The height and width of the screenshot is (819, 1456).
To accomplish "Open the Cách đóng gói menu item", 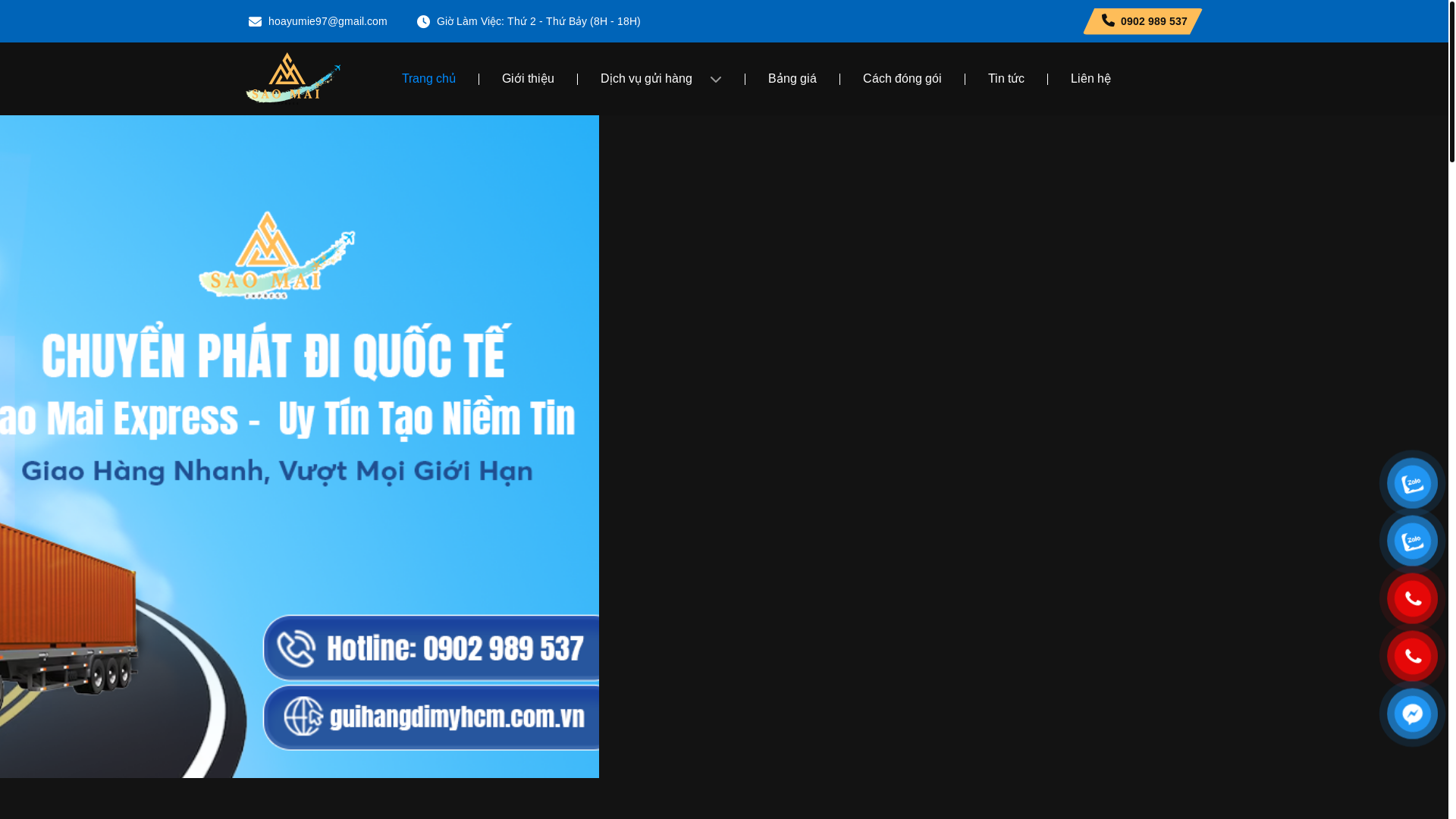I will [x=902, y=79].
